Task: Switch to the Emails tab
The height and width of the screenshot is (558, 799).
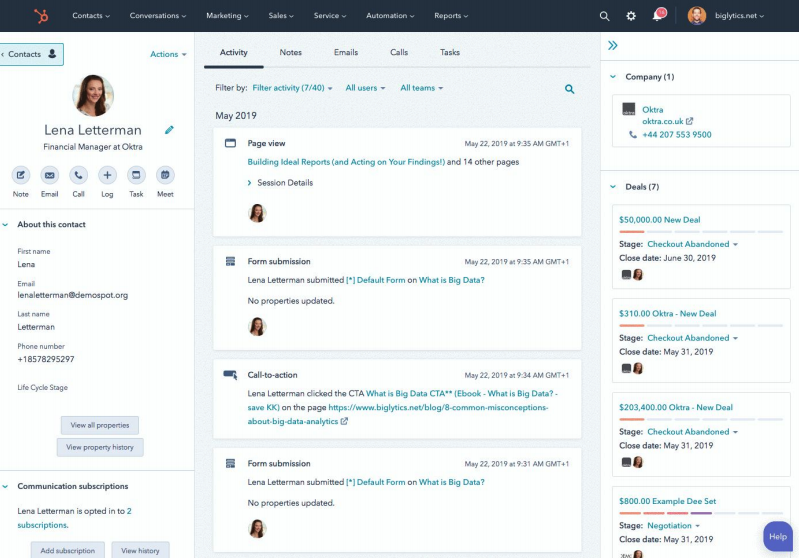Action: tap(346, 52)
